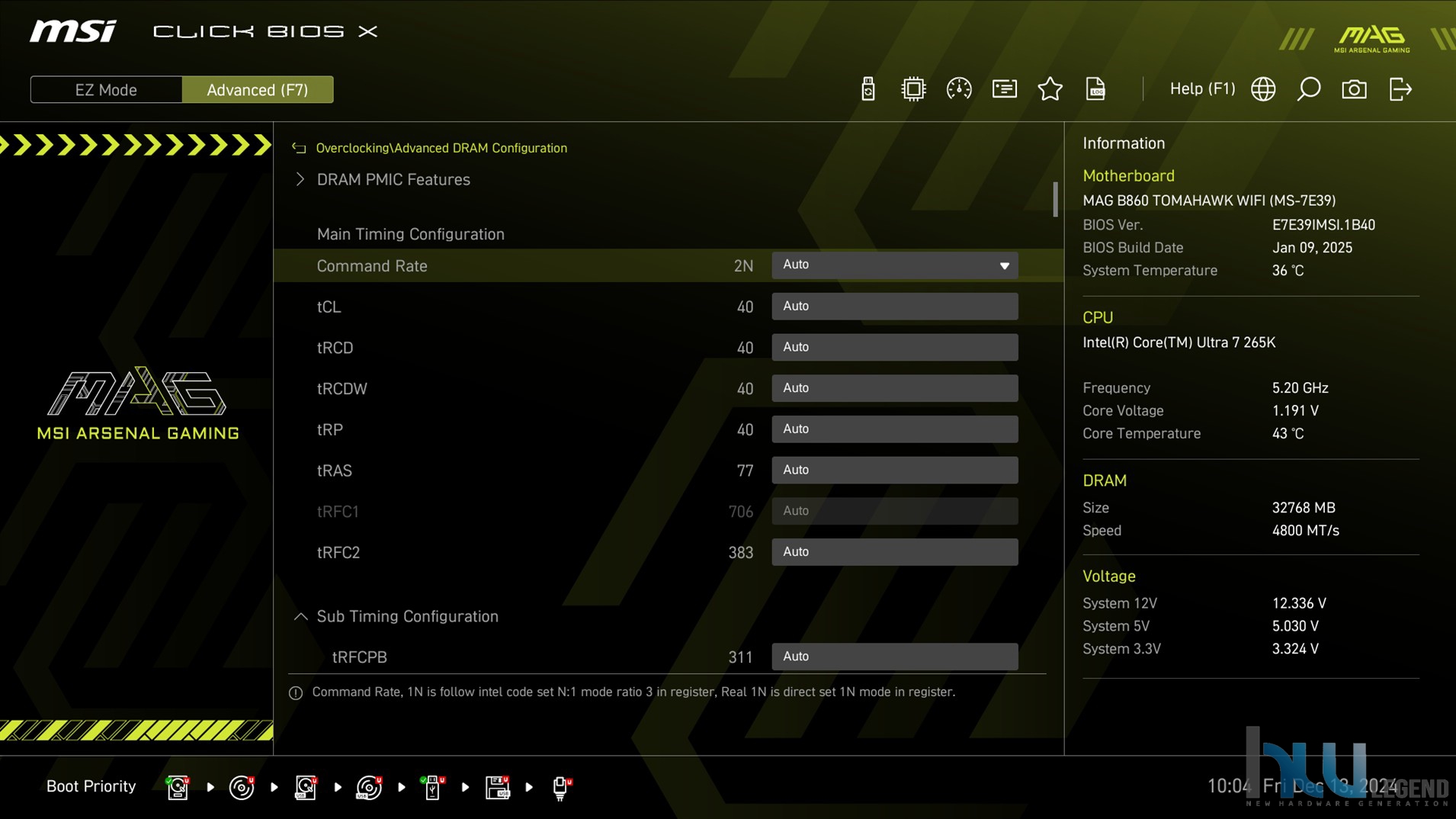Select USB optical drive boot icon

(369, 787)
